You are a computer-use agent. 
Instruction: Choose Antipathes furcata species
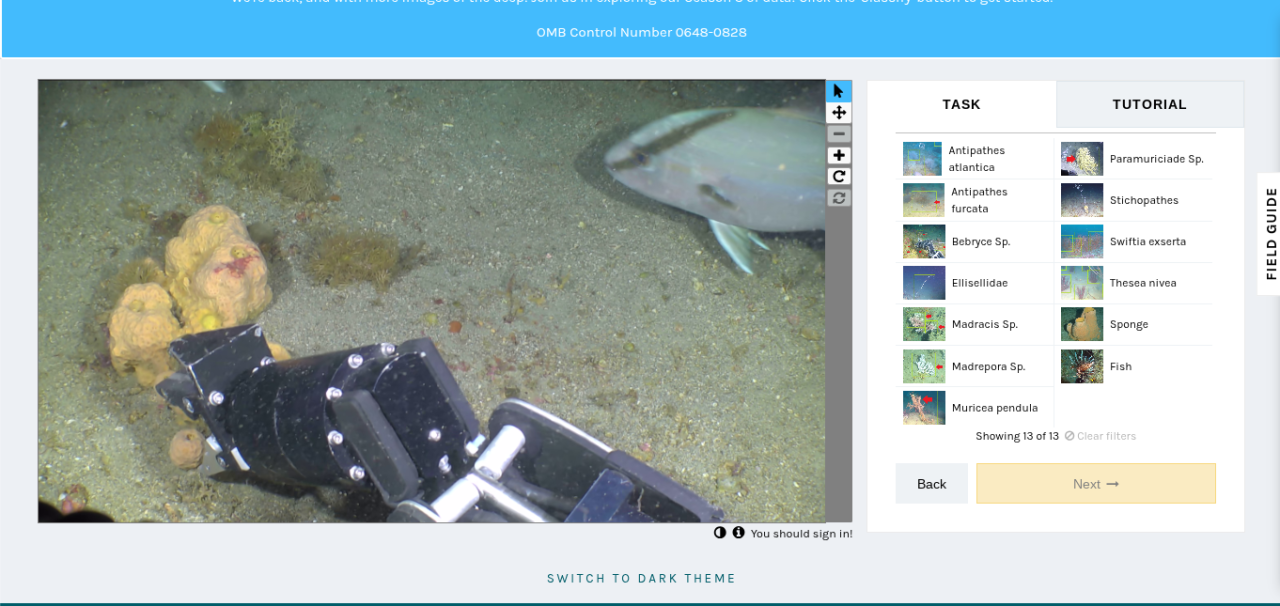point(976,200)
